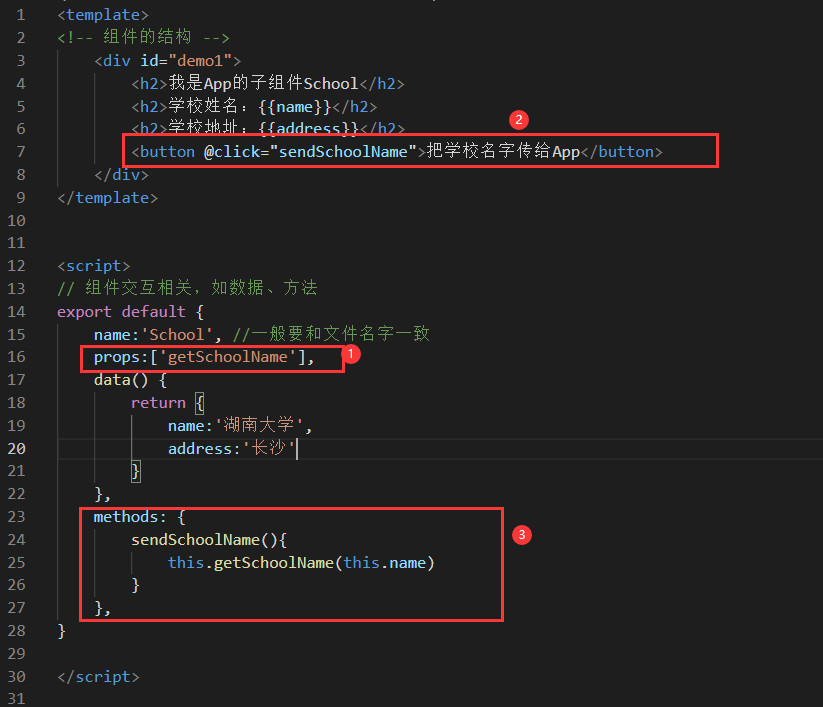Screen dimensions: 823x707
Task: Click line number 31 in the gutter
Action: tap(16, 699)
